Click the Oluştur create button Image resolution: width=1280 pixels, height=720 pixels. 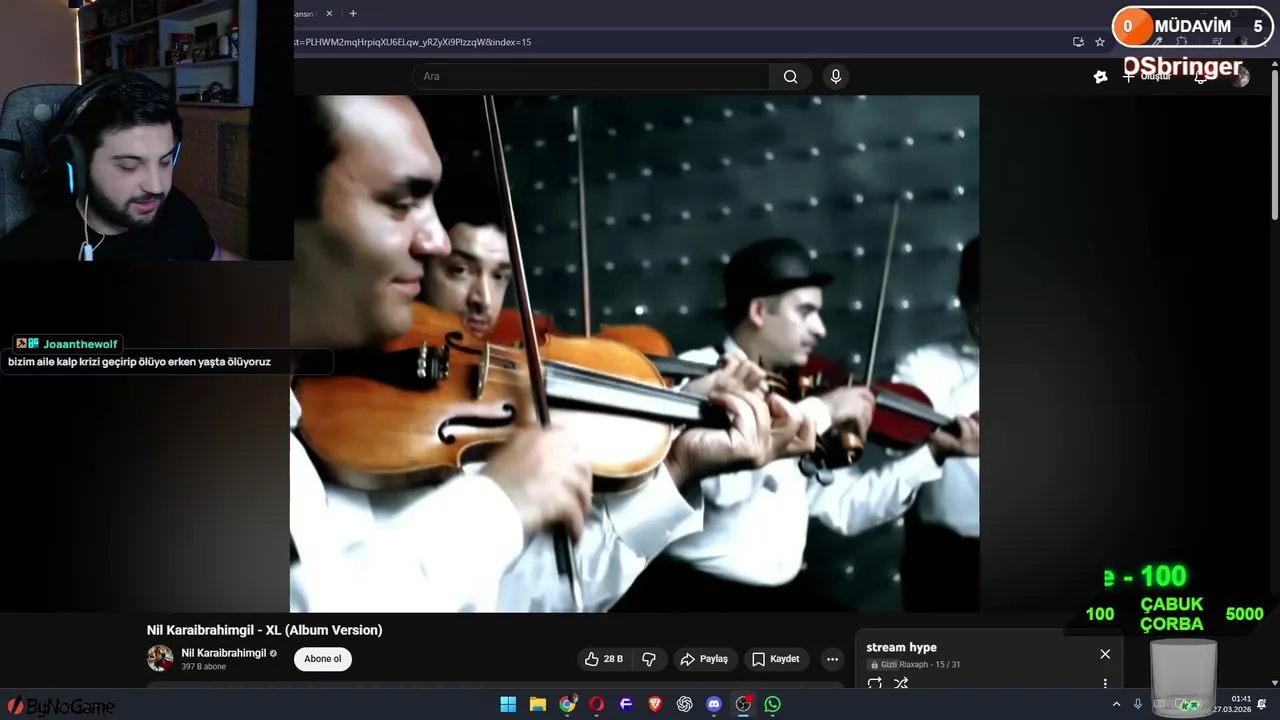coord(1147,77)
